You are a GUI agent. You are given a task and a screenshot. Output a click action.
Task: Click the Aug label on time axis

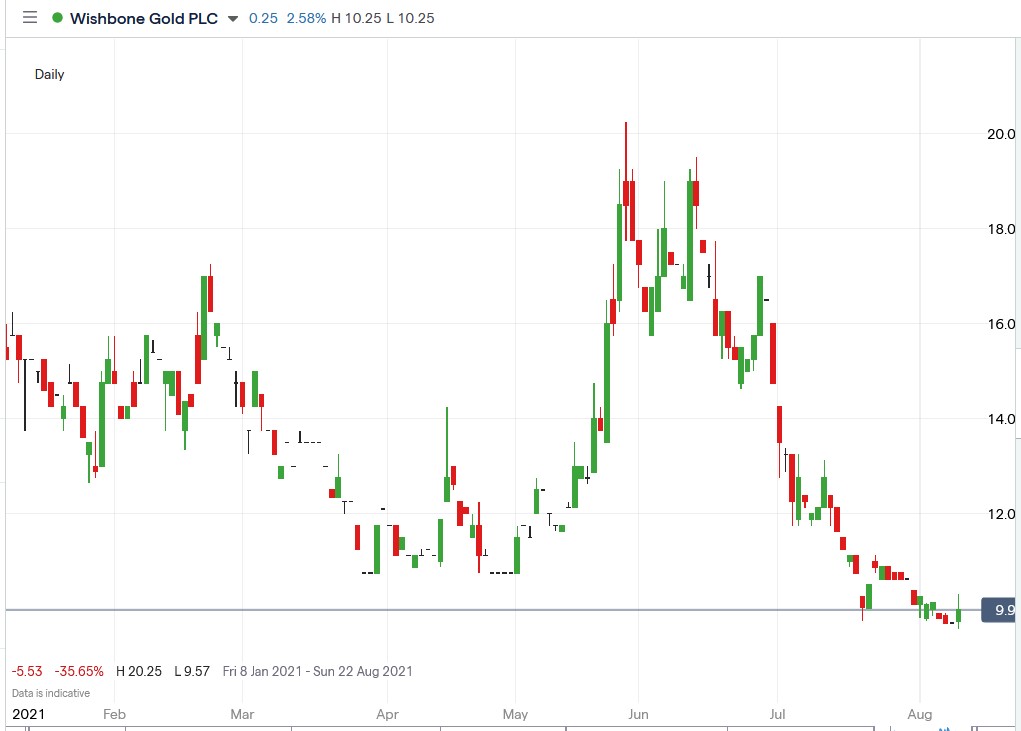pos(919,714)
